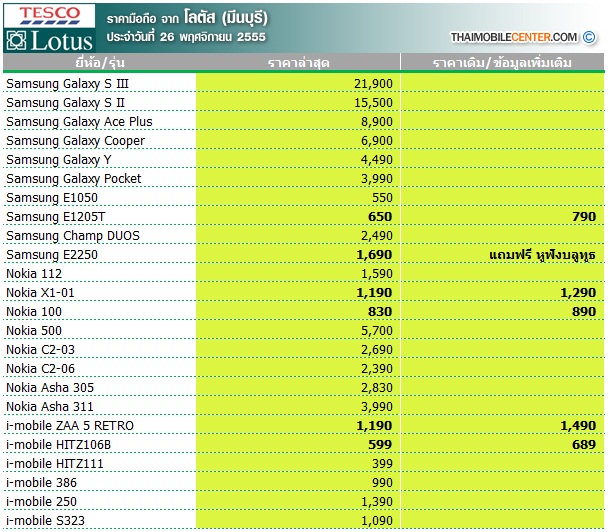
Task: Click the 1,390 price value
Action: [x=377, y=501]
